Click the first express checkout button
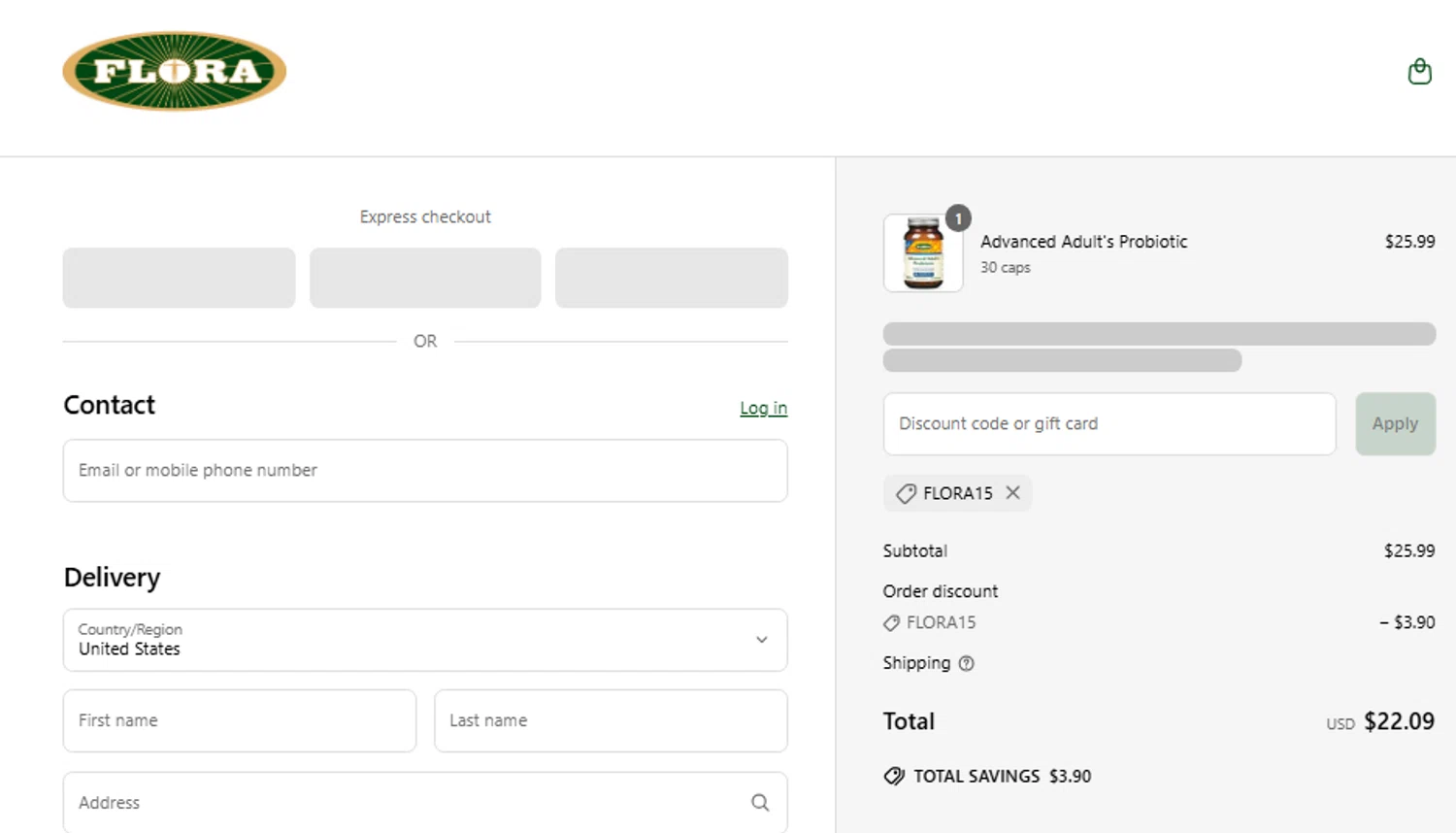The image size is (1456, 833). point(180,278)
